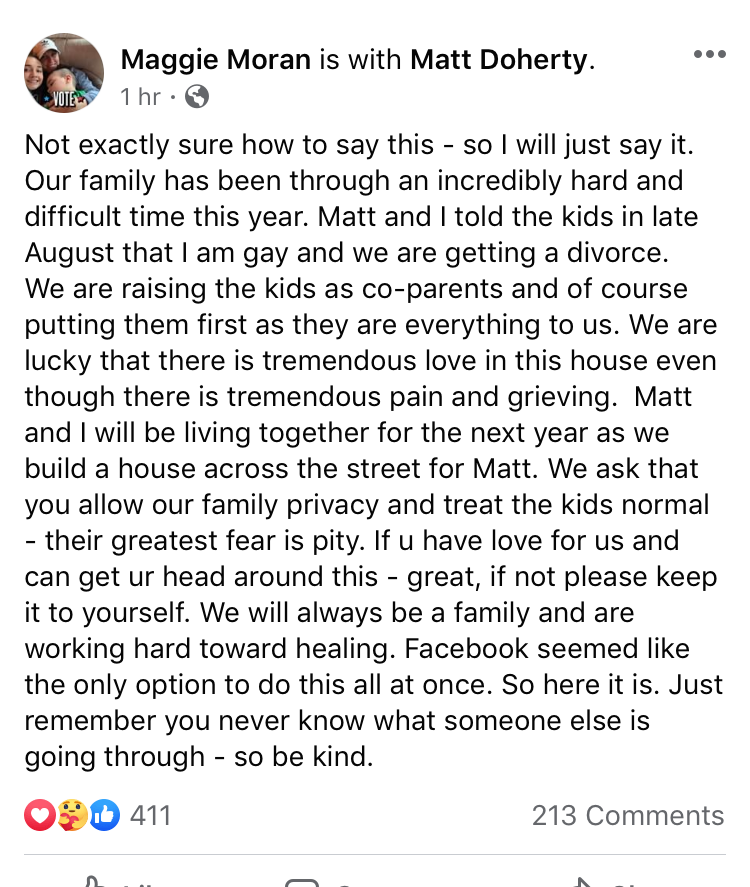Image resolution: width=750 pixels, height=887 pixels.
Task: Click the globe public privacy icon
Action: point(198,97)
